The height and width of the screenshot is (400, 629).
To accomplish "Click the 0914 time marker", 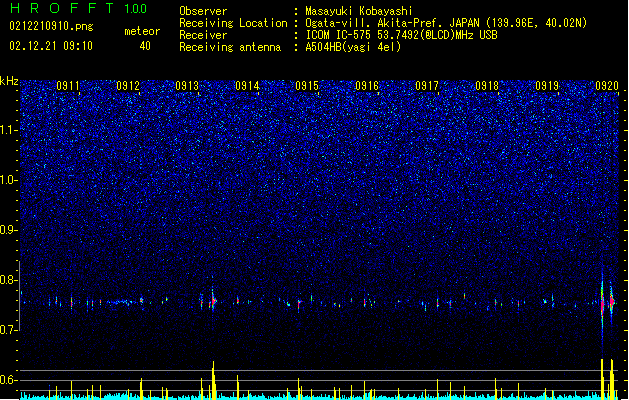I will click(x=248, y=86).
